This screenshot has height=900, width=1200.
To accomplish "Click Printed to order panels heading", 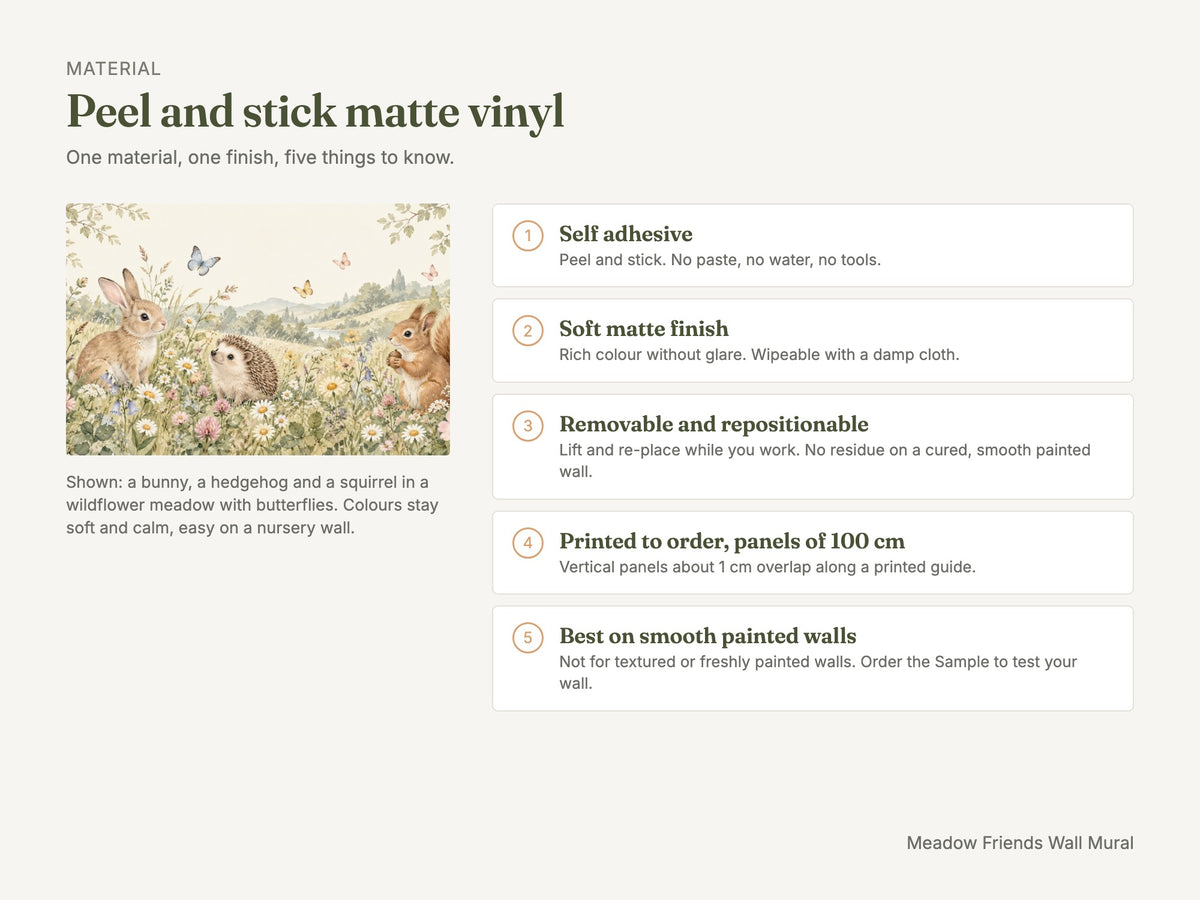I will point(732,541).
